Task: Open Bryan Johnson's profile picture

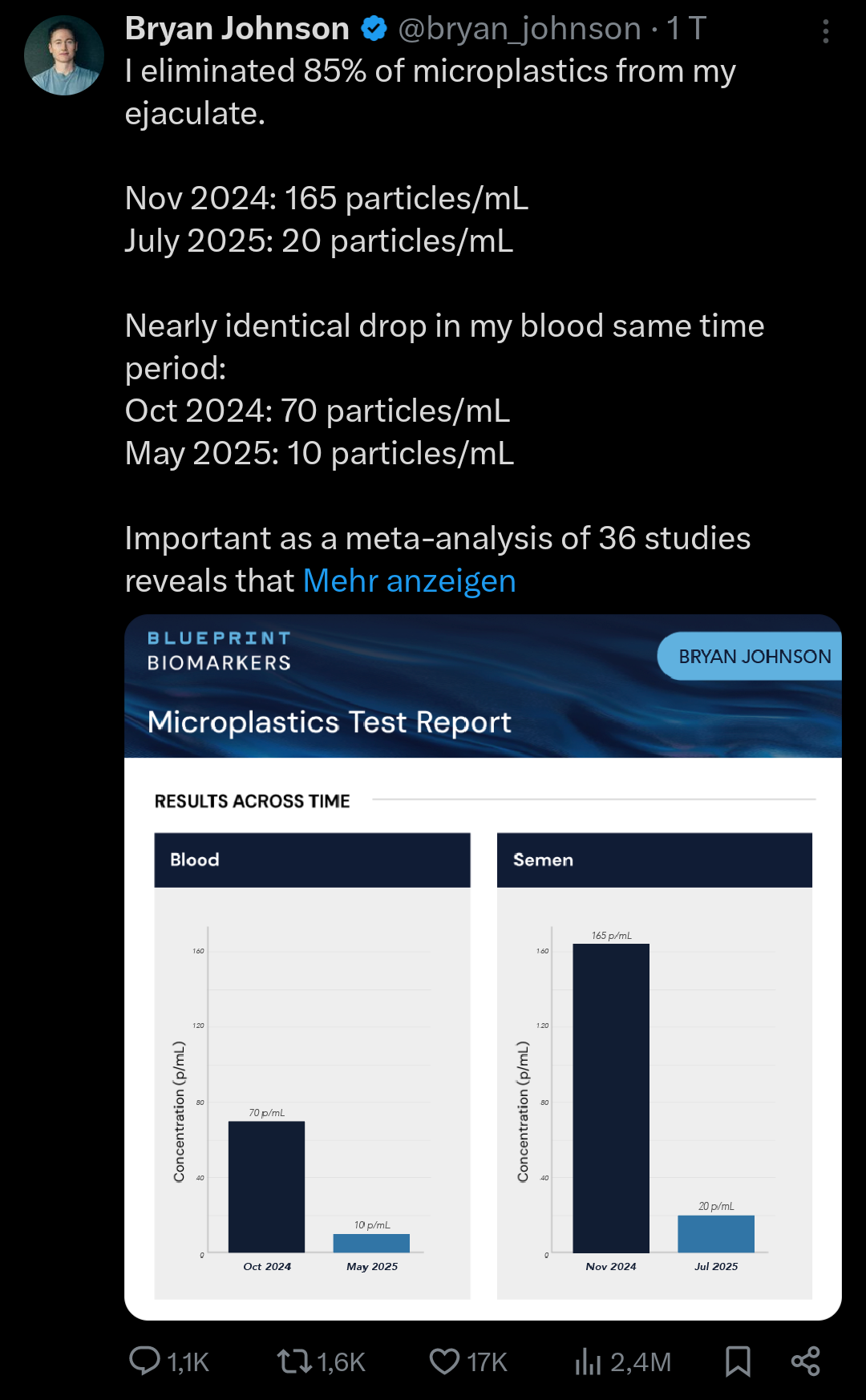Action: tap(64, 55)
